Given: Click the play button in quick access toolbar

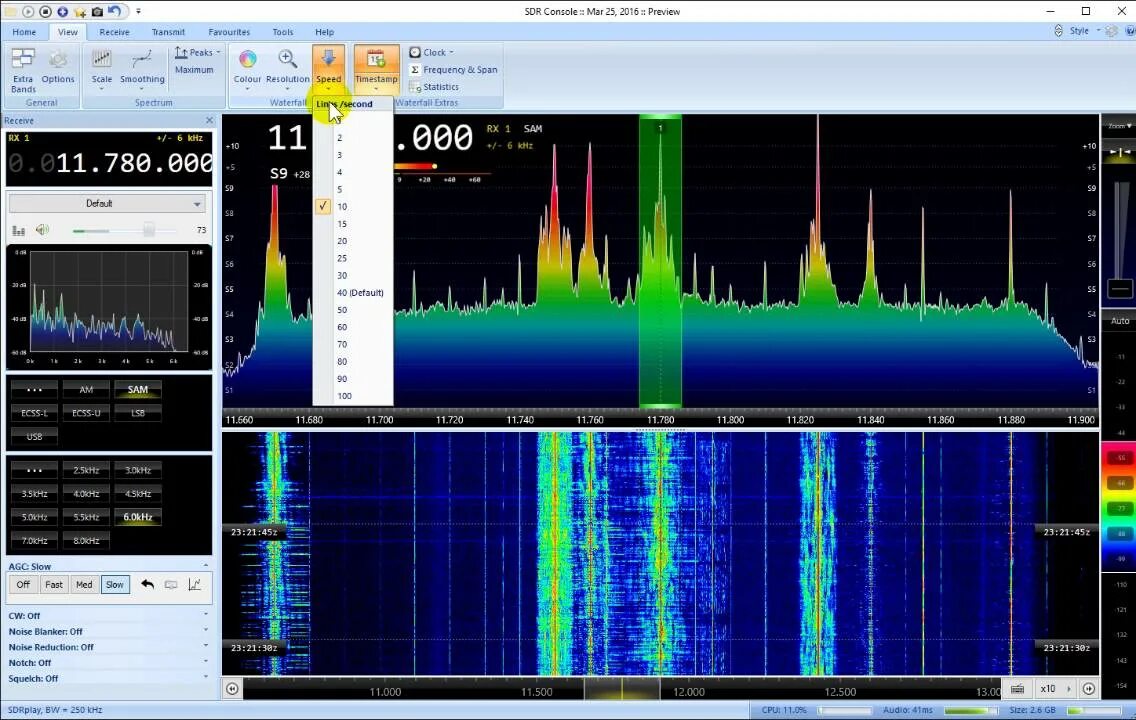Looking at the screenshot, I should click(x=28, y=12).
